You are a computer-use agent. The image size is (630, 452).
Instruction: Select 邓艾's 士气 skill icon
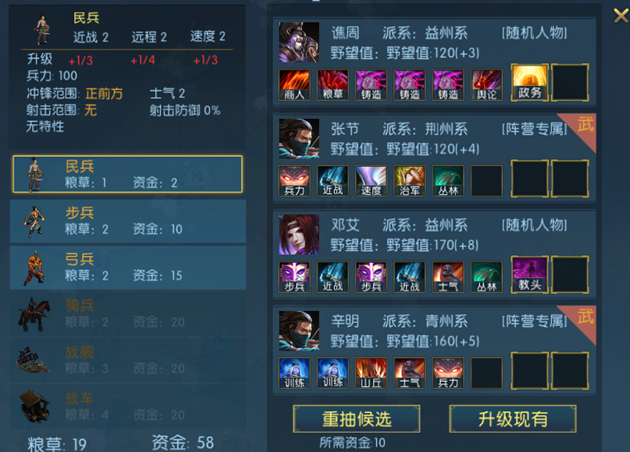448,277
